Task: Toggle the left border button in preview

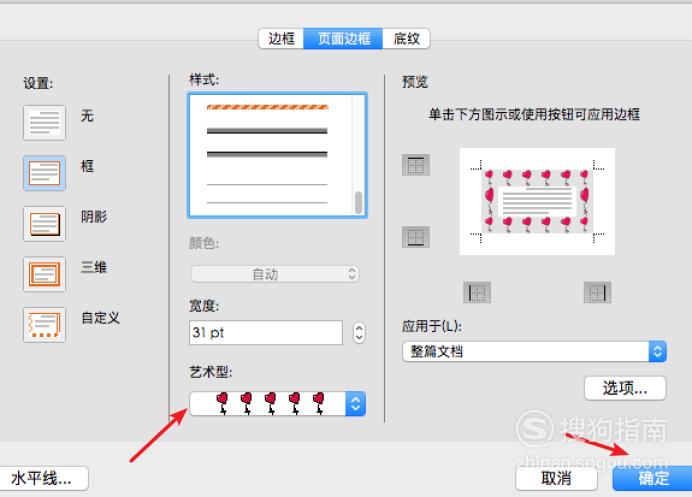Action: click(x=477, y=292)
